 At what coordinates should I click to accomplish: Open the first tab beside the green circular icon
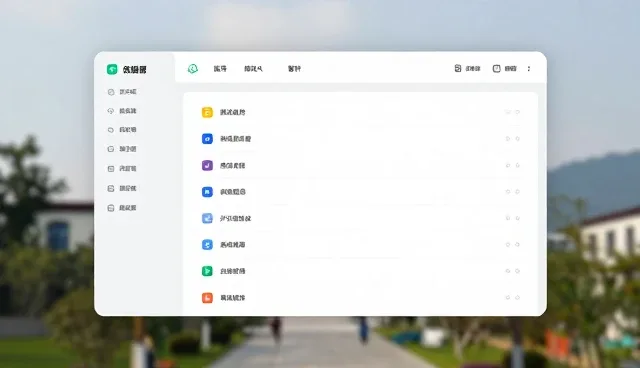point(220,69)
